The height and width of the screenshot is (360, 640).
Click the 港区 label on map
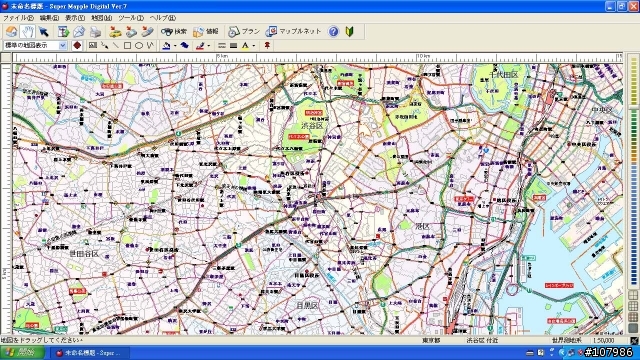click(422, 226)
